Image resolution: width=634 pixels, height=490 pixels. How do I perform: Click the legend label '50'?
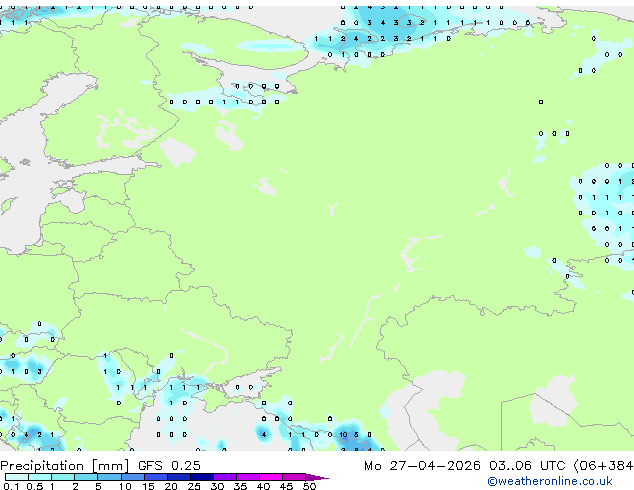click(x=309, y=486)
